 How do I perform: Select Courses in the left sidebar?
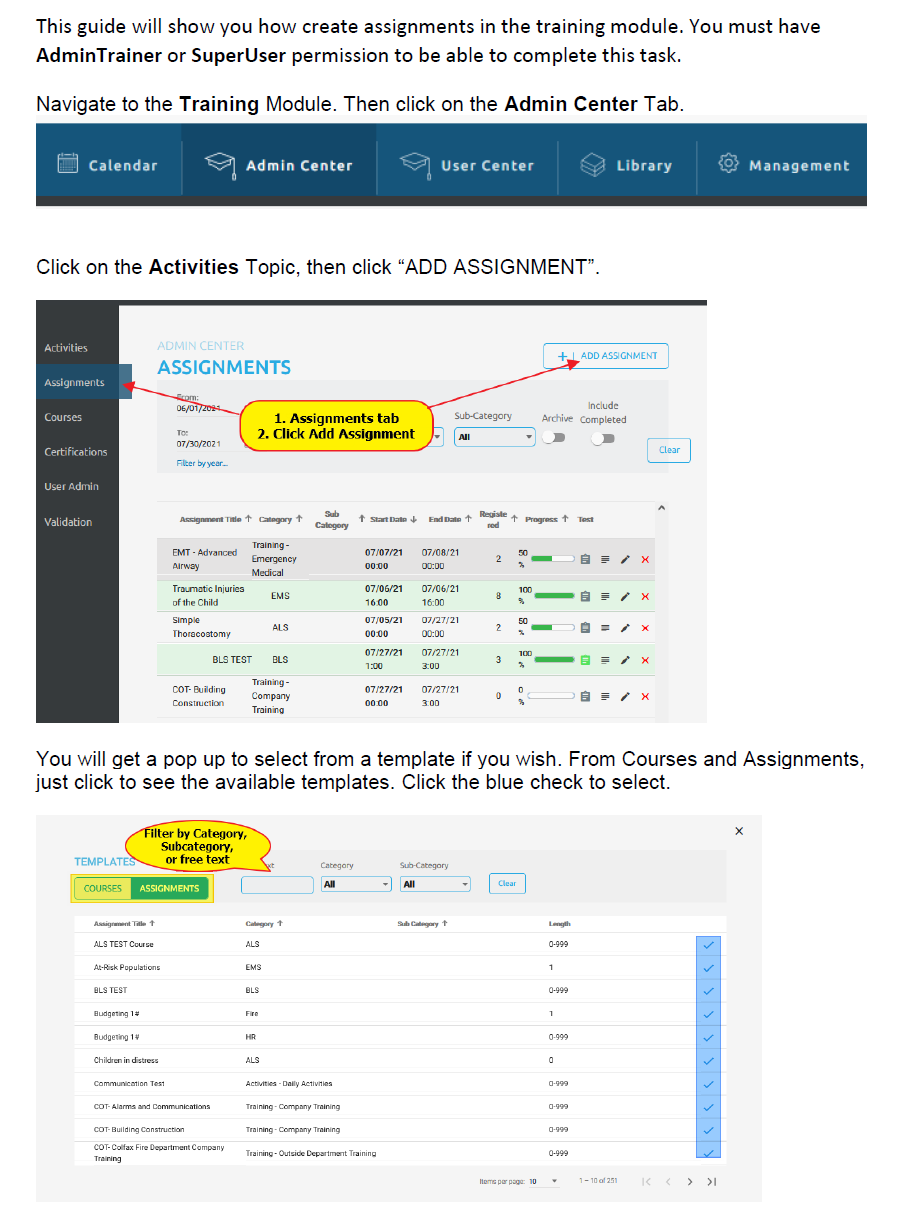click(63, 417)
